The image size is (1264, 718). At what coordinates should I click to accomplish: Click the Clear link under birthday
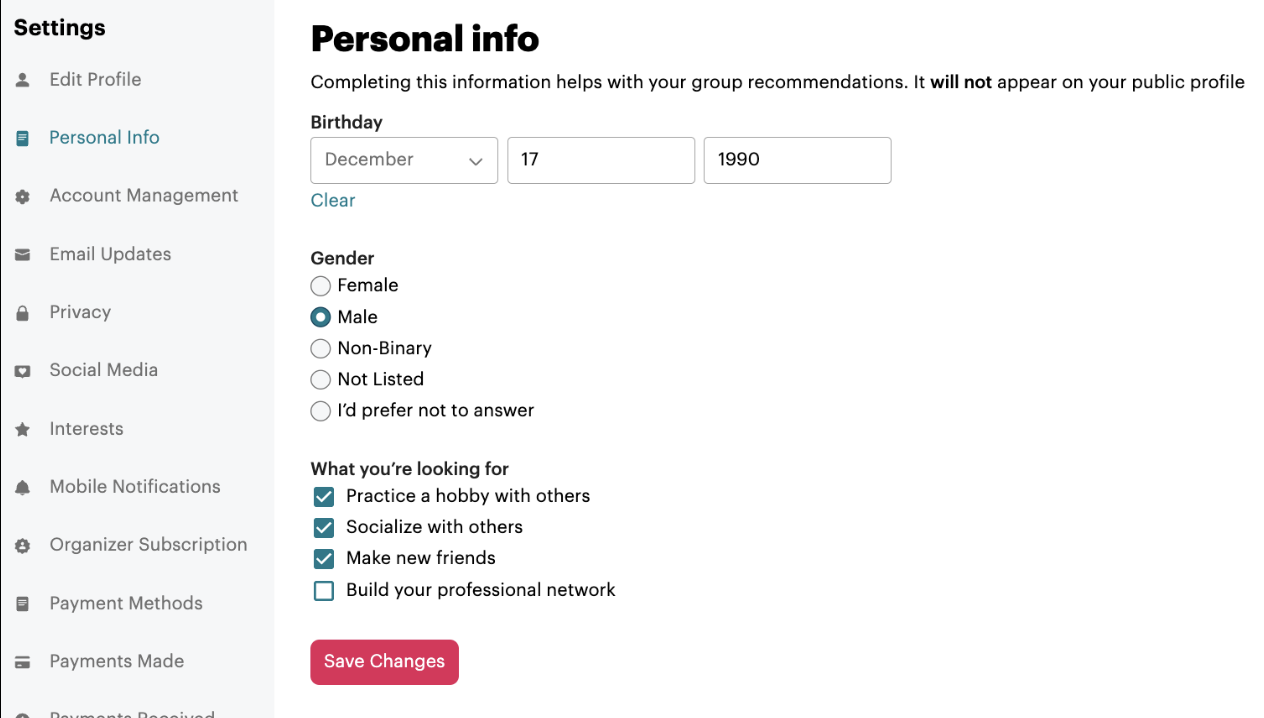click(332, 200)
